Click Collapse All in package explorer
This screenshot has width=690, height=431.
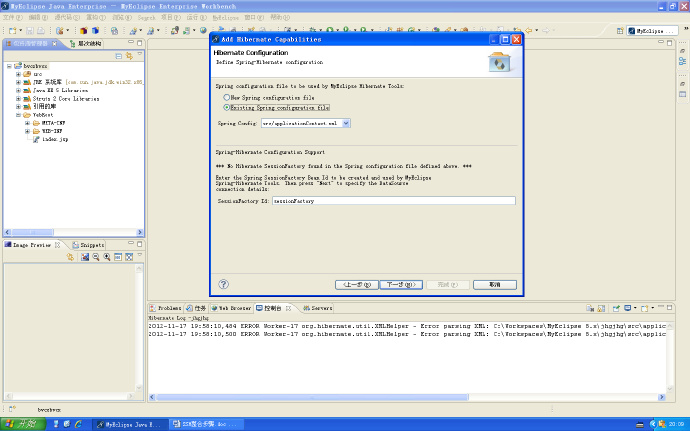click(118, 56)
